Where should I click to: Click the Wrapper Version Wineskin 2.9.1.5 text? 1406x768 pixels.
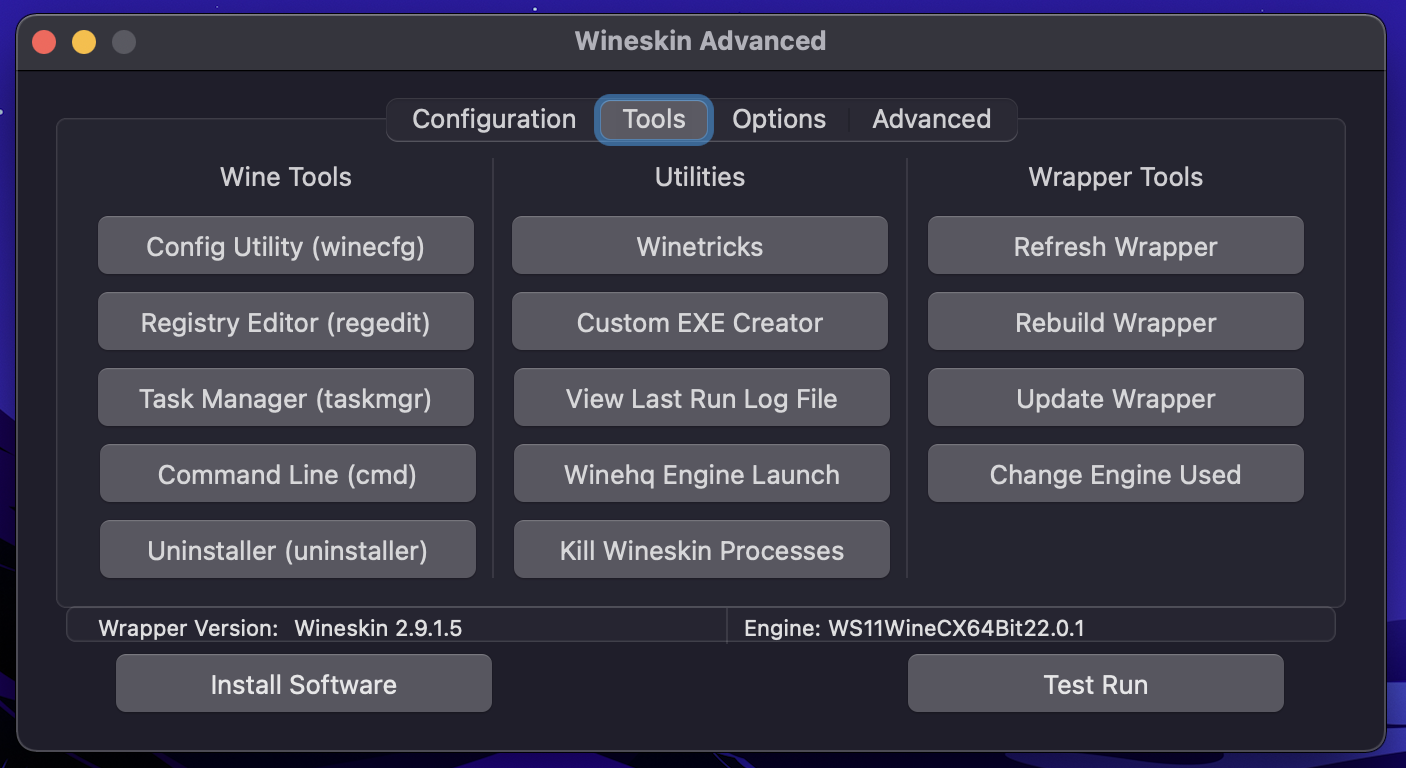click(x=280, y=628)
